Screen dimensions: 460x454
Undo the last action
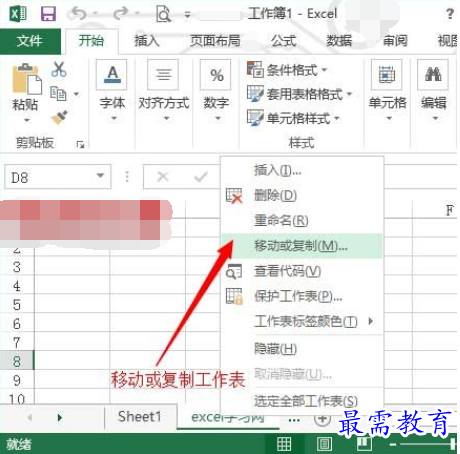point(79,14)
